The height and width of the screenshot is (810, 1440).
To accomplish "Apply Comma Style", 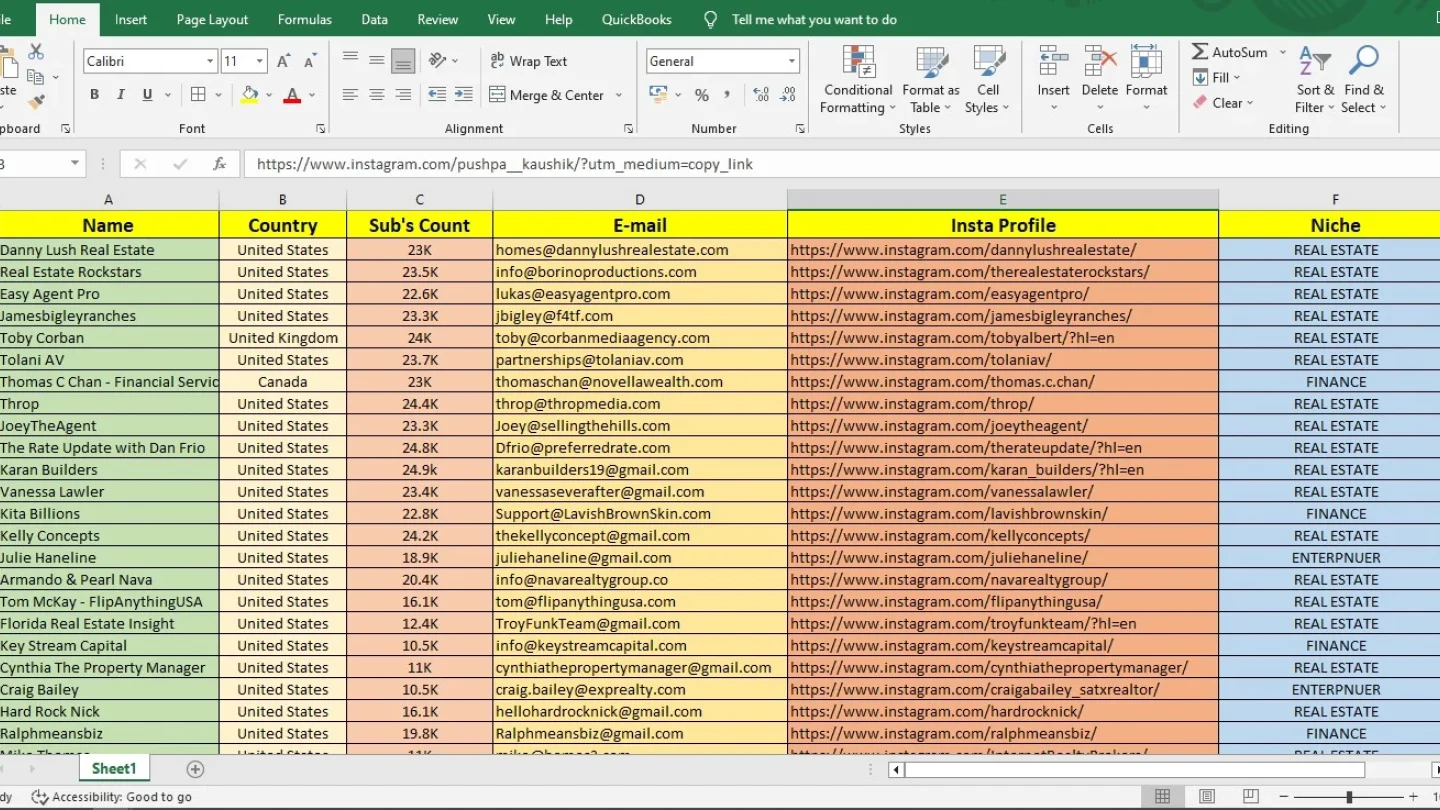I will (x=727, y=95).
